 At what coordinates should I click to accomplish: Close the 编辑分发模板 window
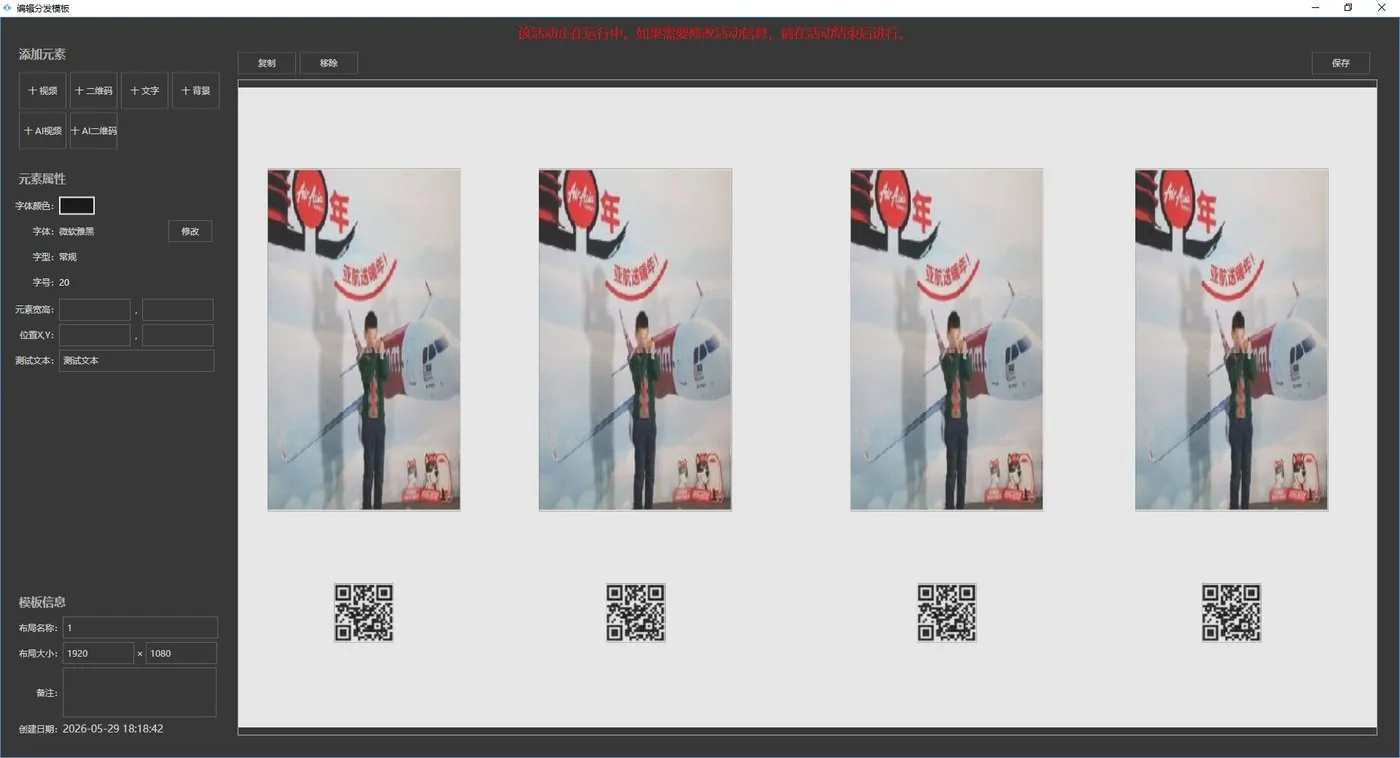click(1382, 8)
